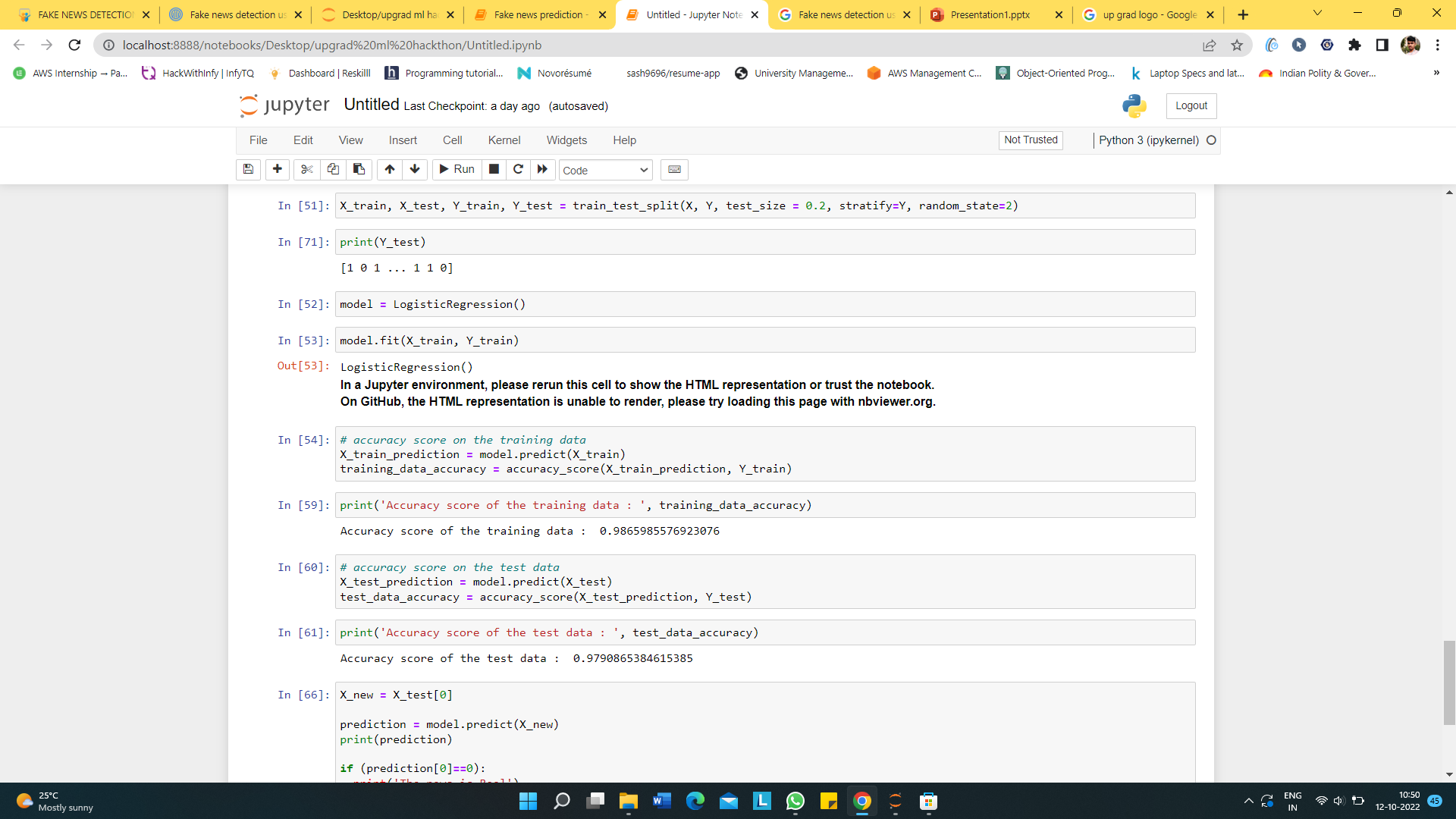The width and height of the screenshot is (1456, 819).
Task: Click the Not Trusted notebook indicator
Action: [1030, 140]
